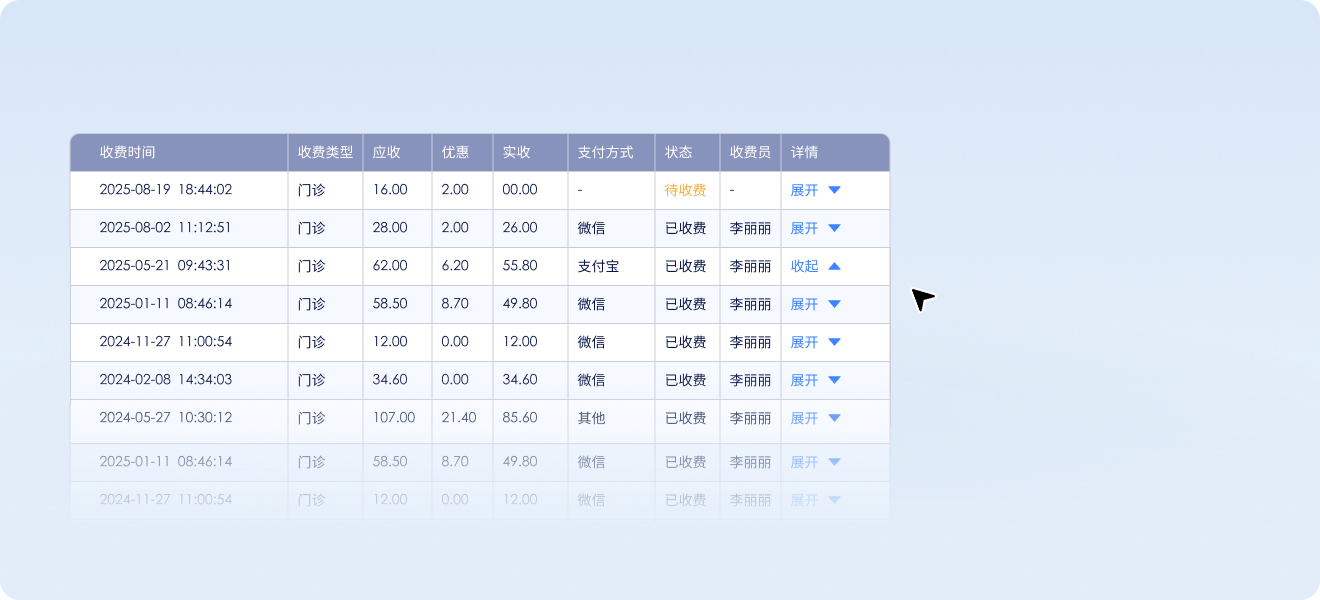Select the 实收 column header
1320x600 pixels.
point(516,152)
